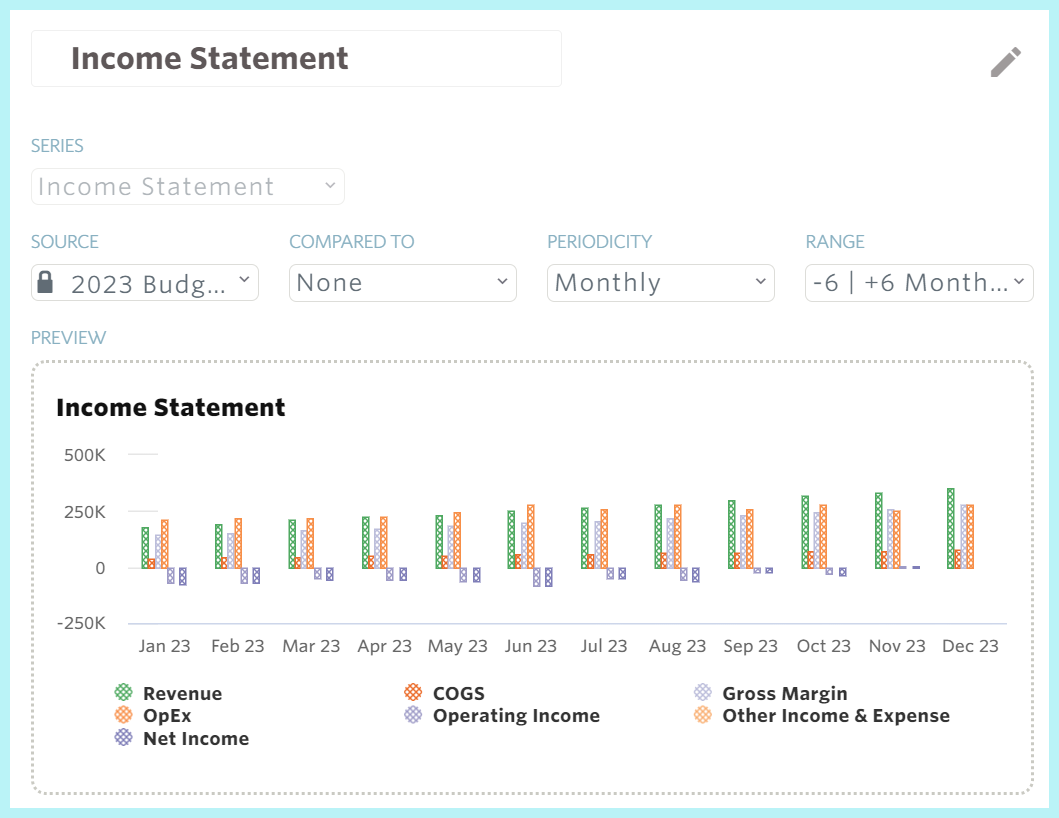Click the COGS legend marker icon
The width and height of the screenshot is (1059, 818).
[x=411, y=692]
